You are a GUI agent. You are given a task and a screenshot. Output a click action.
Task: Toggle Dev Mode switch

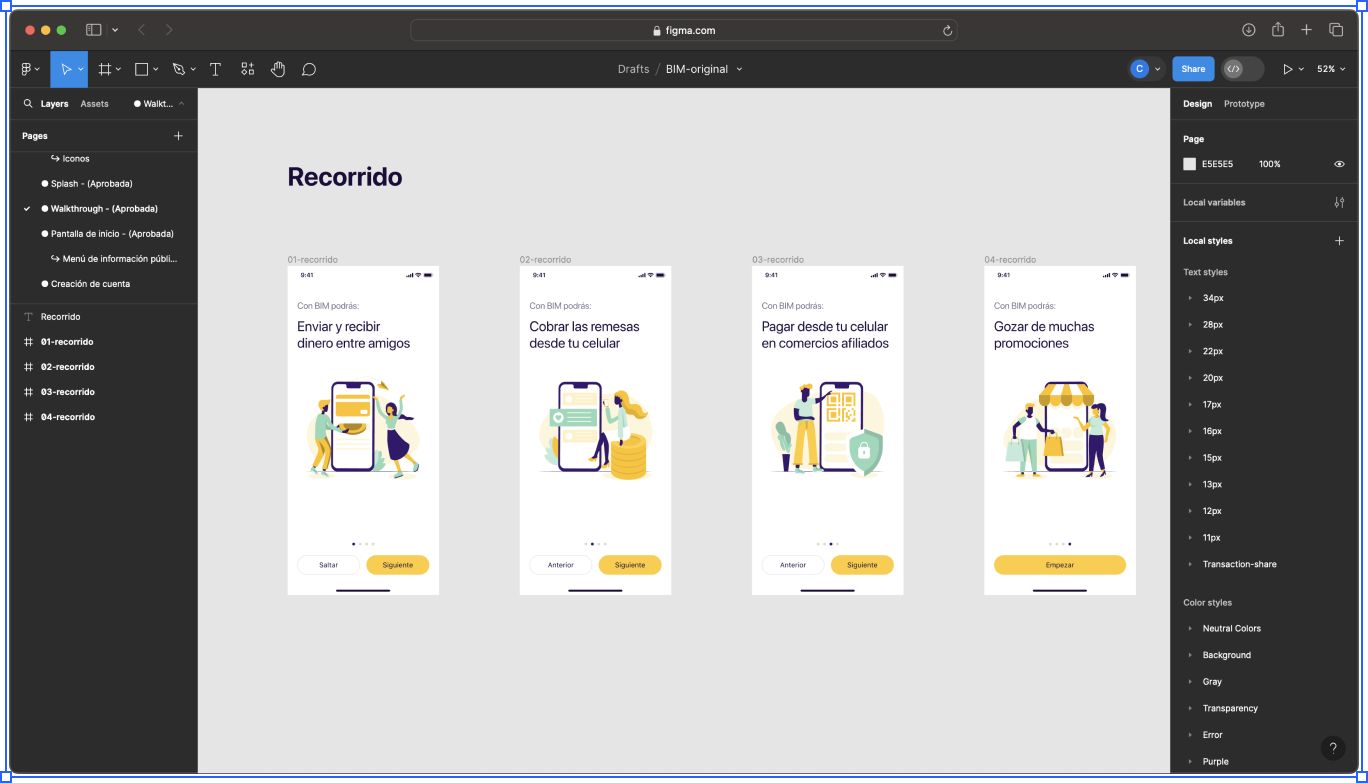pyautogui.click(x=1243, y=69)
